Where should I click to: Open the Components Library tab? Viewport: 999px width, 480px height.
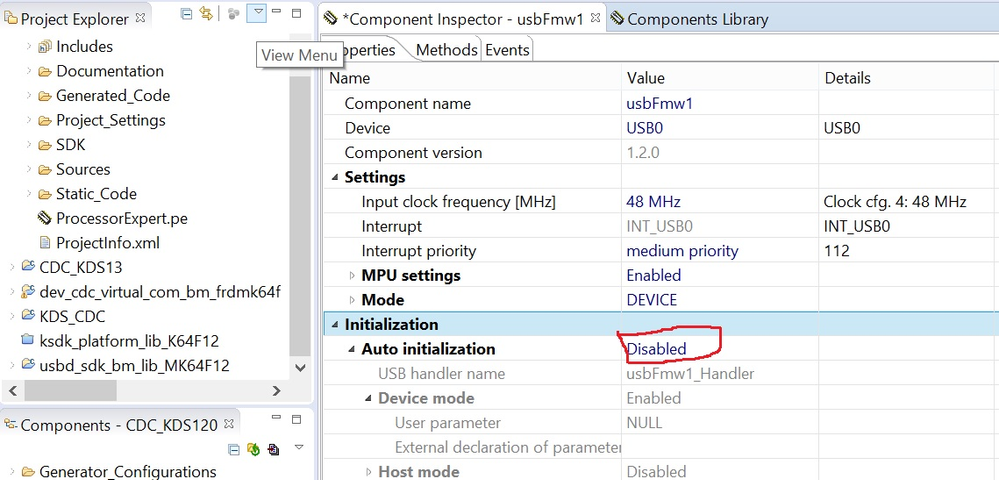tap(697, 18)
